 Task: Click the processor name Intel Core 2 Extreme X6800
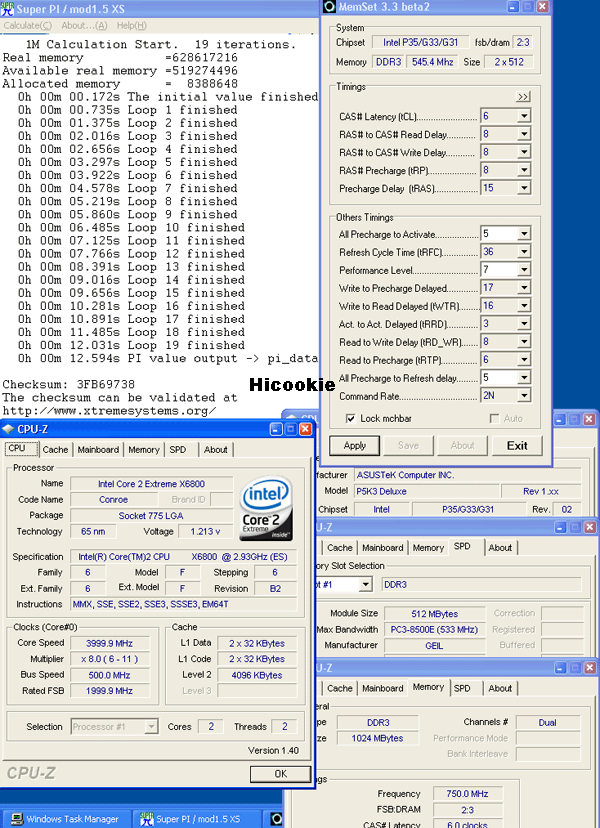click(152, 484)
